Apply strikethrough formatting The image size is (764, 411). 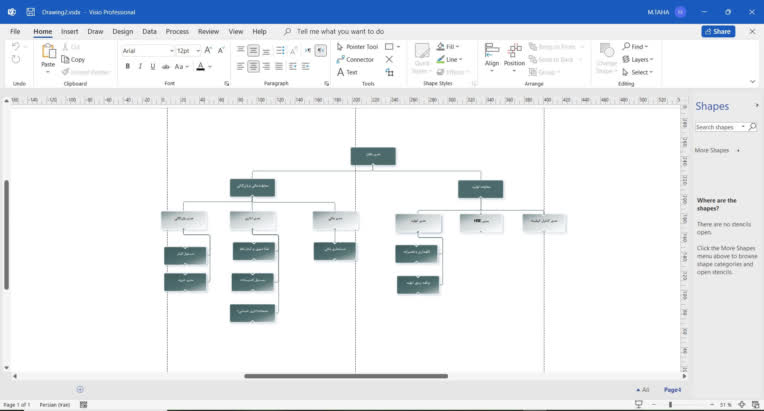[165, 67]
